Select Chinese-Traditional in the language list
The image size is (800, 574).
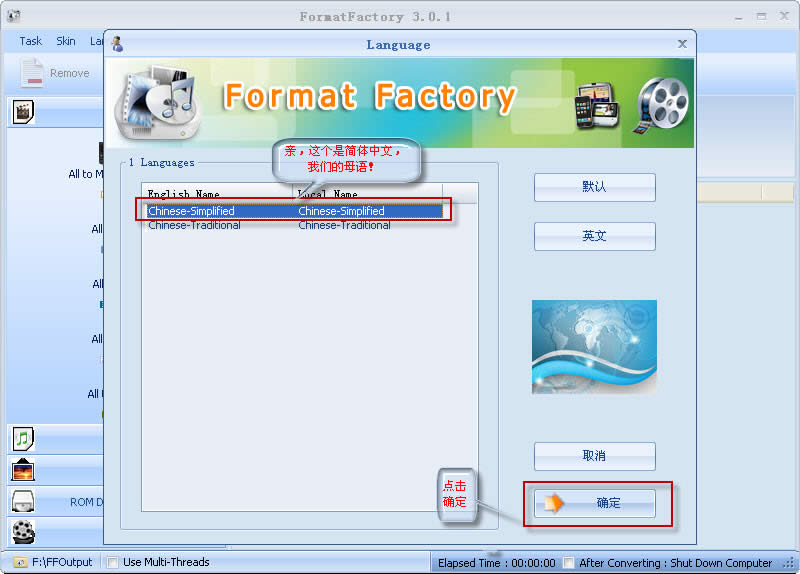(x=195, y=226)
